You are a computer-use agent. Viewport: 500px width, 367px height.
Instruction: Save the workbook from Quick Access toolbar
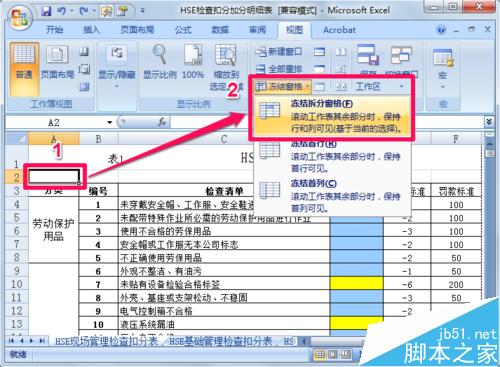[46, 11]
